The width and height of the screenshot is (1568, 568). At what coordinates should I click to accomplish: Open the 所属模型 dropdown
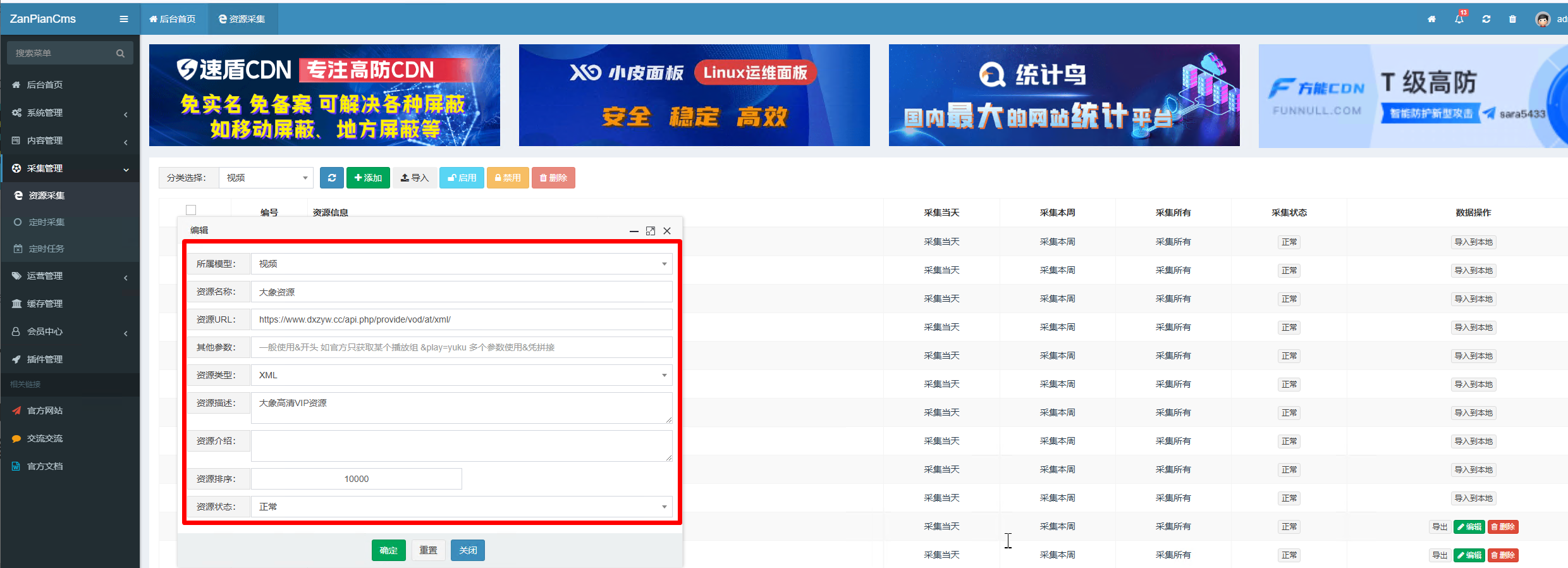point(462,264)
